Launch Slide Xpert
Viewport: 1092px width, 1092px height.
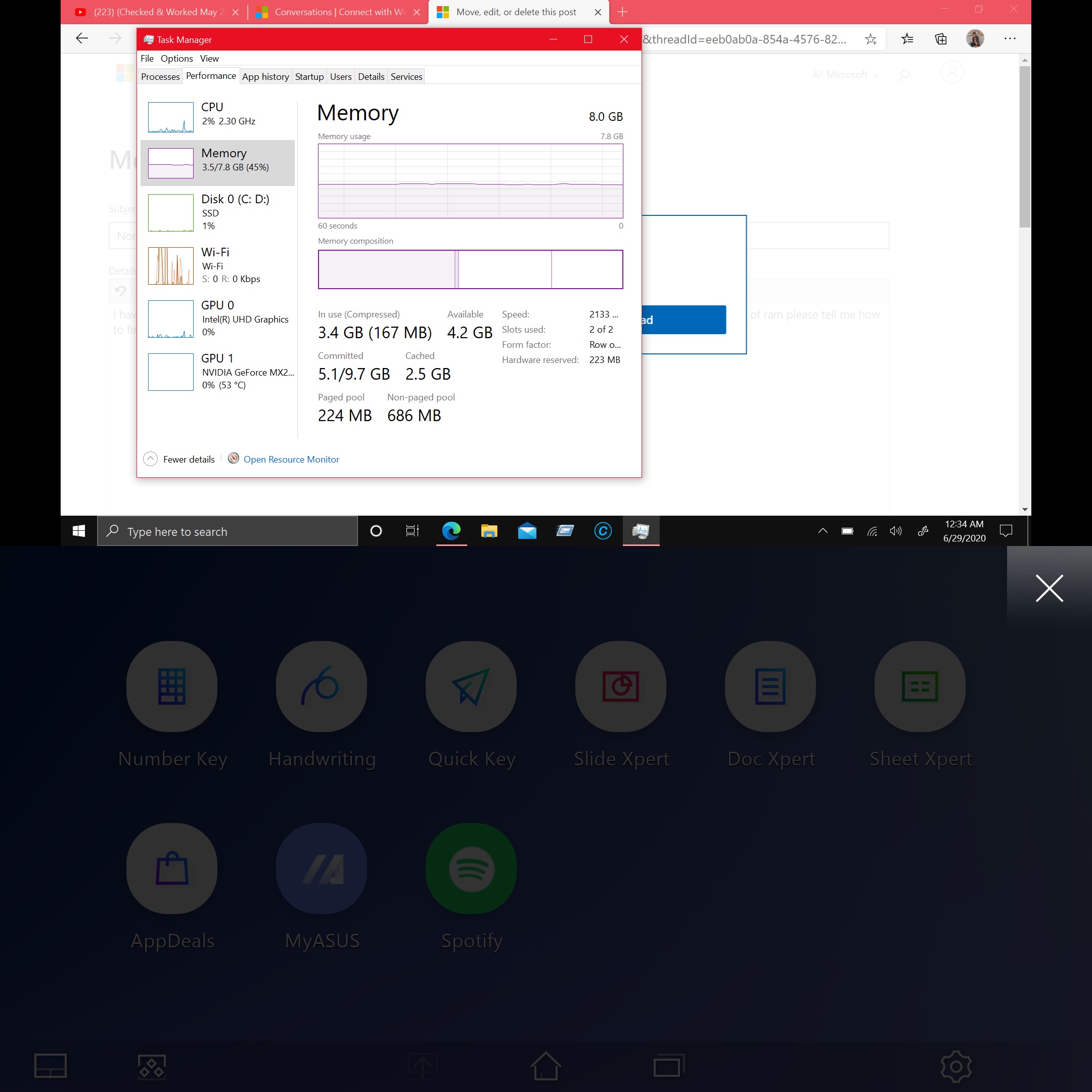click(x=621, y=686)
